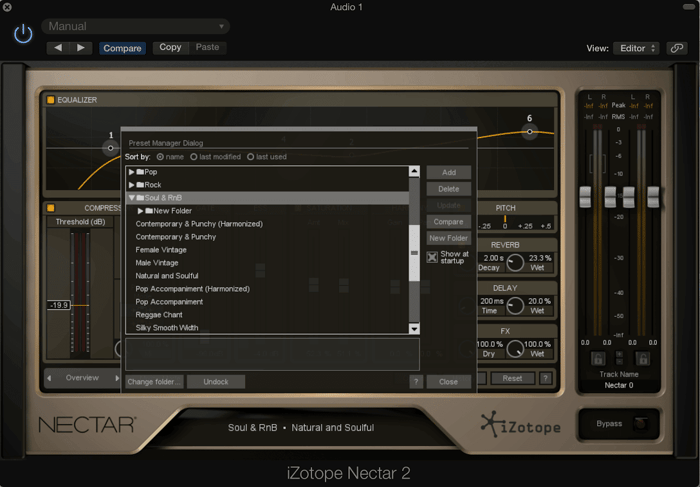Click the Delete preset button
Image resolution: width=700 pixels, height=487 pixels.
(449, 189)
